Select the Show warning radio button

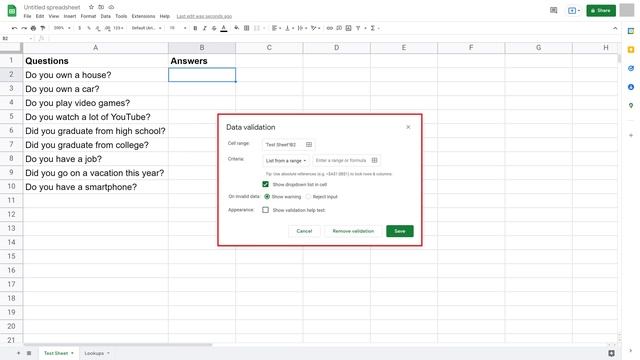pyautogui.click(x=267, y=197)
